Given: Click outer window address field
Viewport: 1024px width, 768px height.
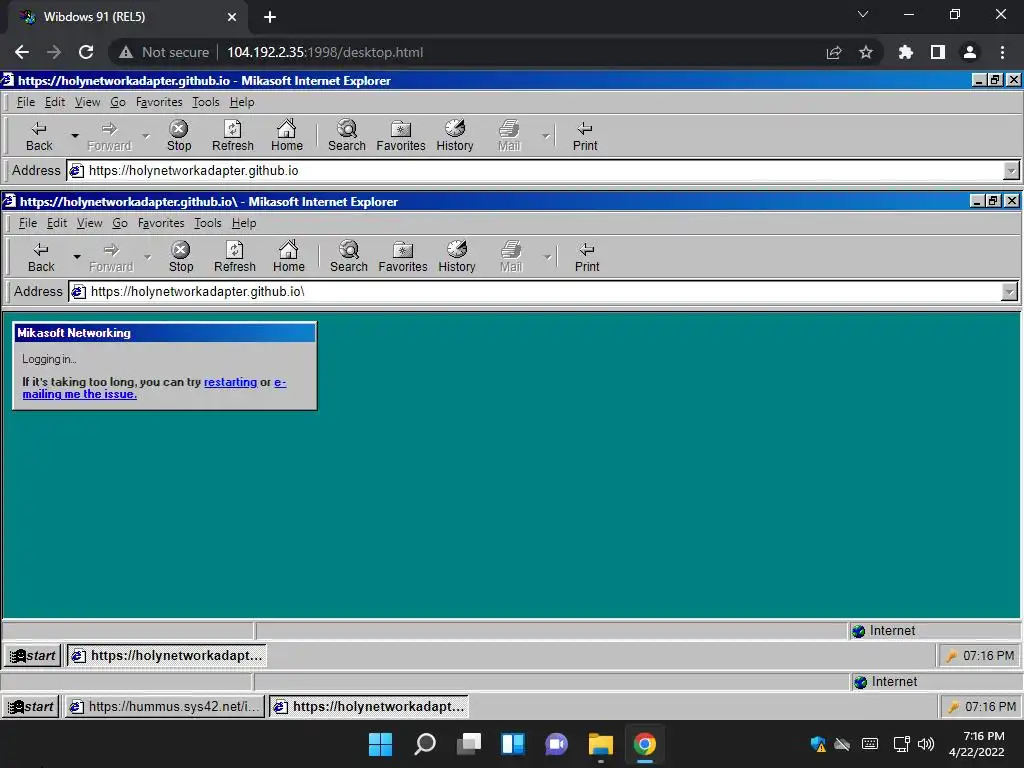Looking at the screenshot, I should (x=536, y=170).
